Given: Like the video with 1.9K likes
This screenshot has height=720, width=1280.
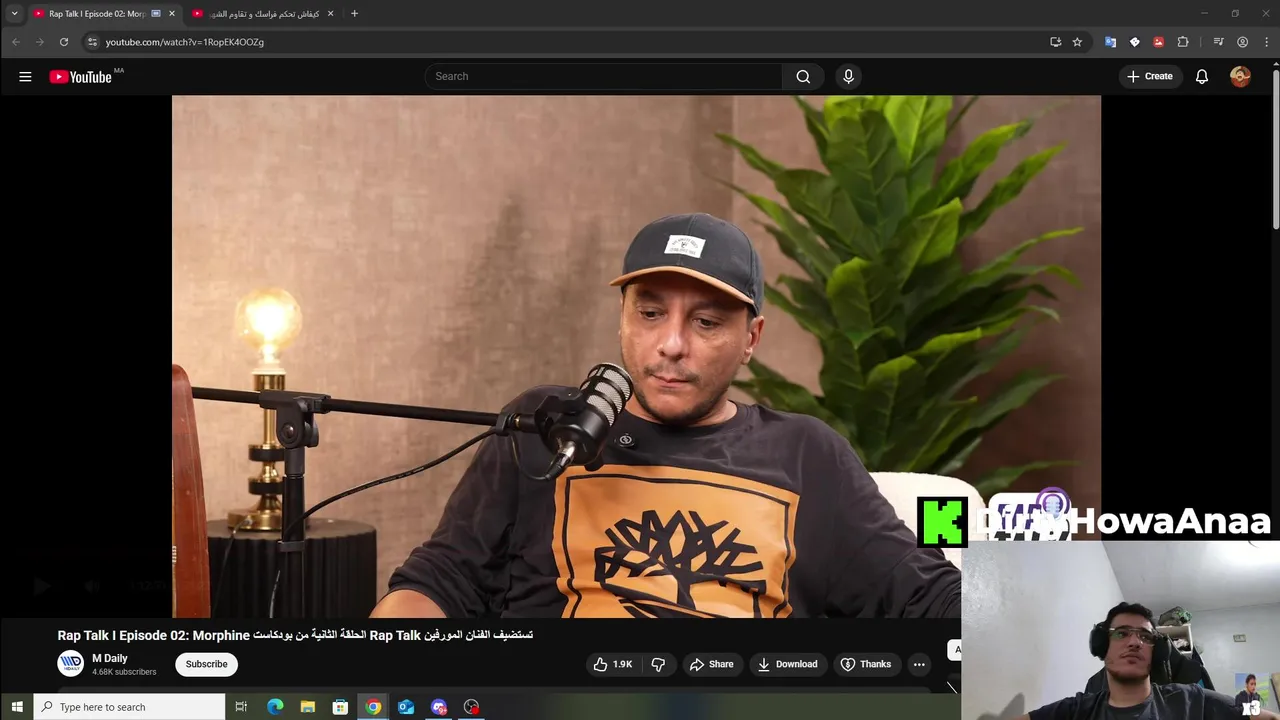Looking at the screenshot, I should click(612, 664).
